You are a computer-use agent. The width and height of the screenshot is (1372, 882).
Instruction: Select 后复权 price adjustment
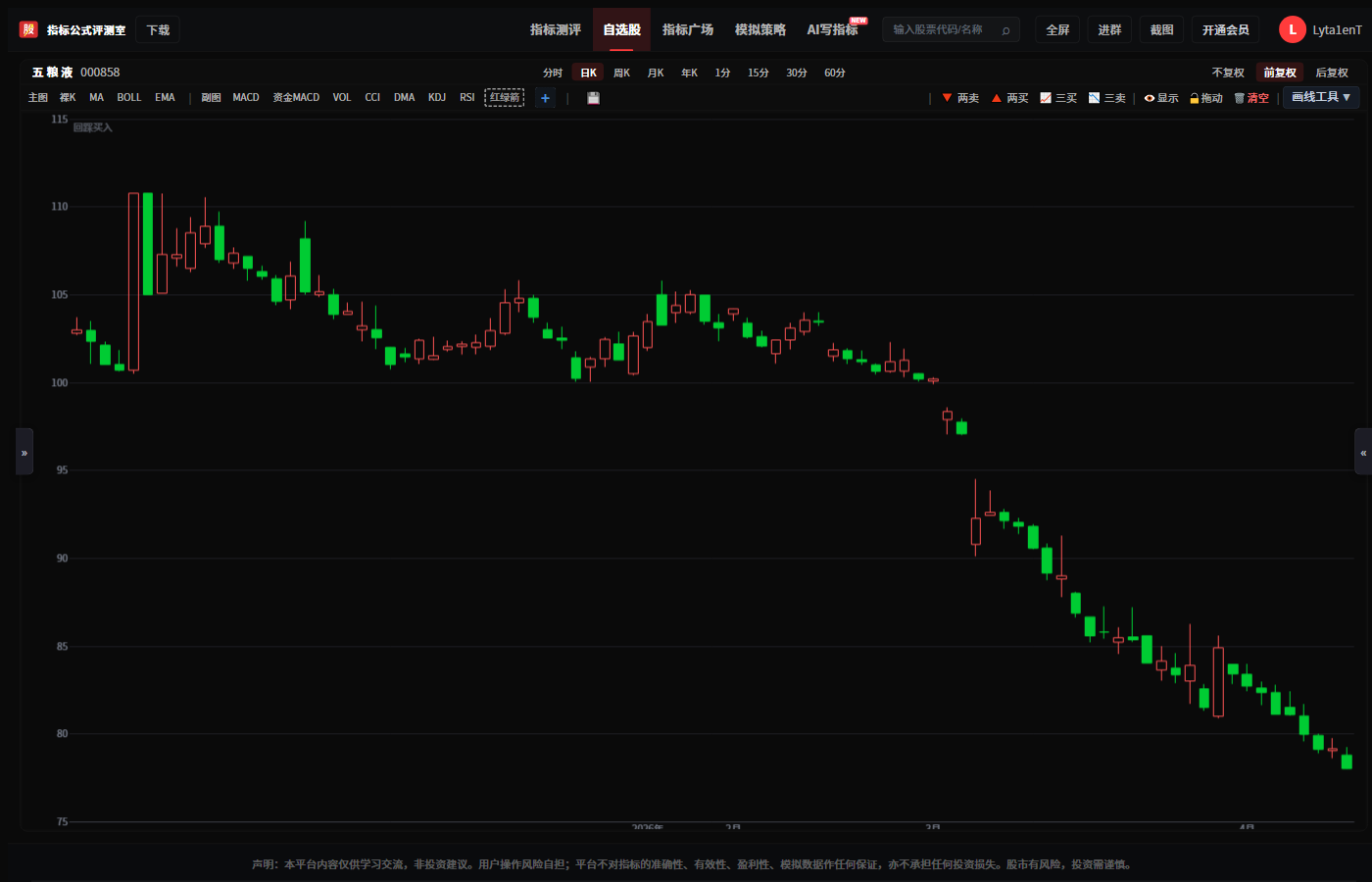tap(1332, 73)
